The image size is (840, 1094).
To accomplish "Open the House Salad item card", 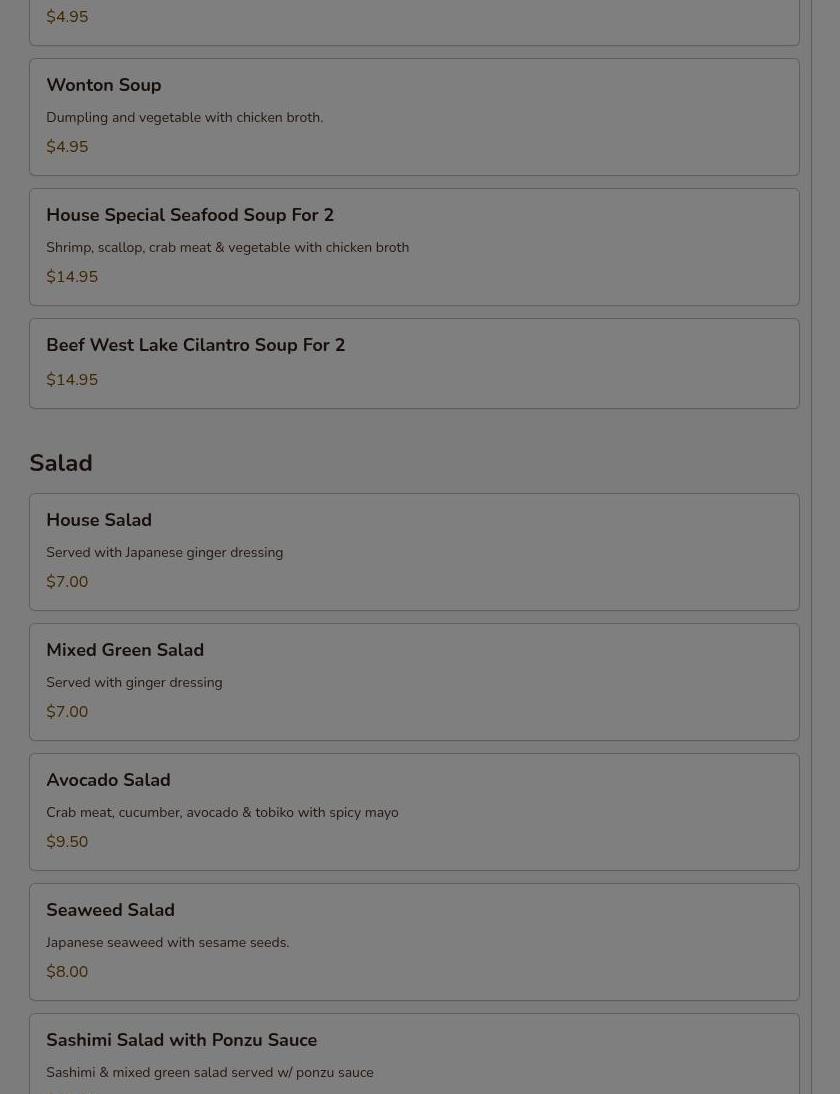I will tap(99, 521).
